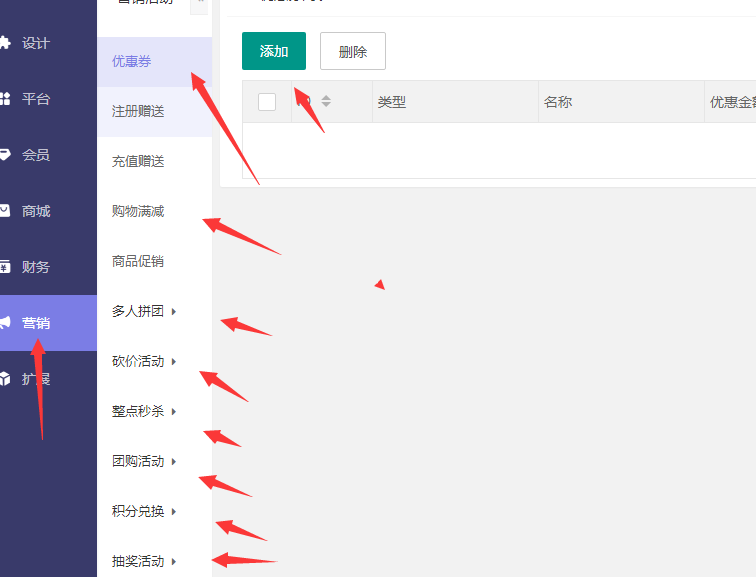Tick the select-all checkbox in table header
This screenshot has width=756, height=577.
tap(267, 102)
